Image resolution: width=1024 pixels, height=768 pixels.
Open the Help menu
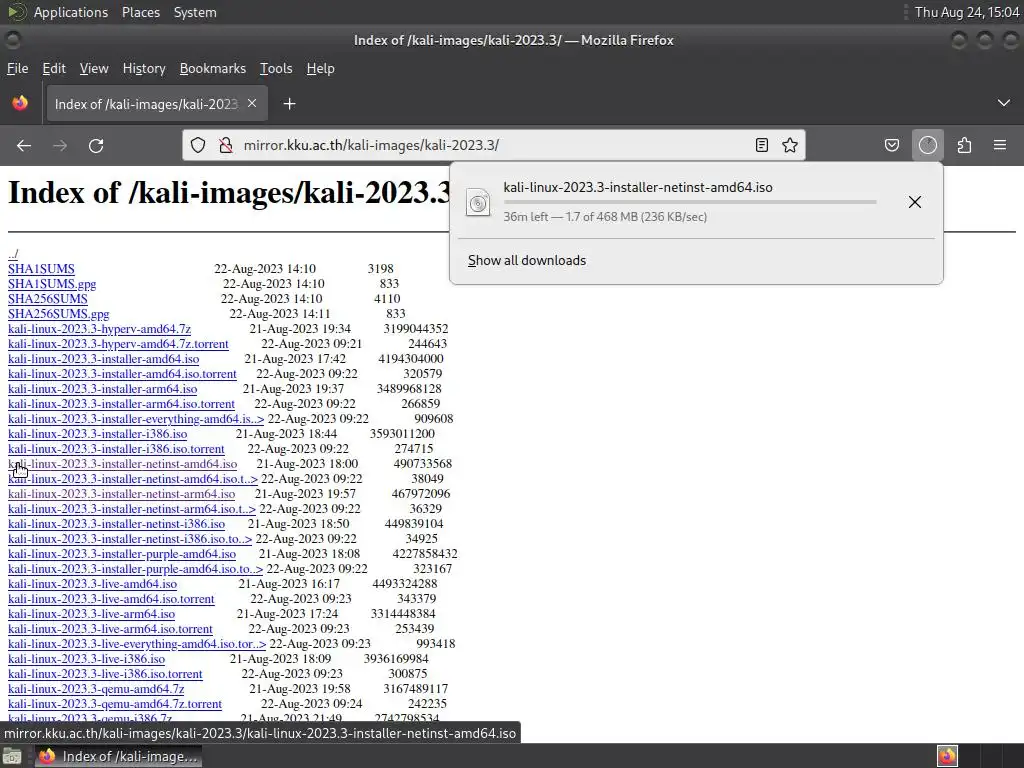[321, 69]
